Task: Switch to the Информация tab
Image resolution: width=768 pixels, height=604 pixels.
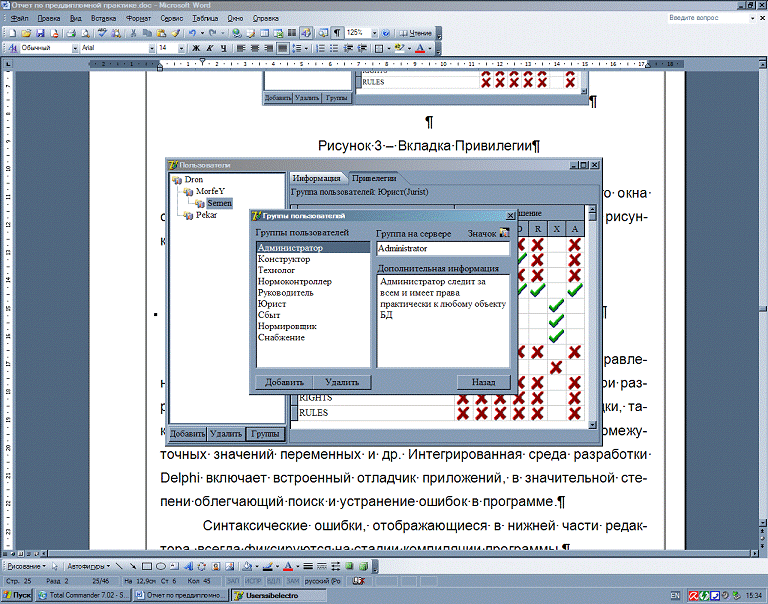Action: (x=317, y=178)
